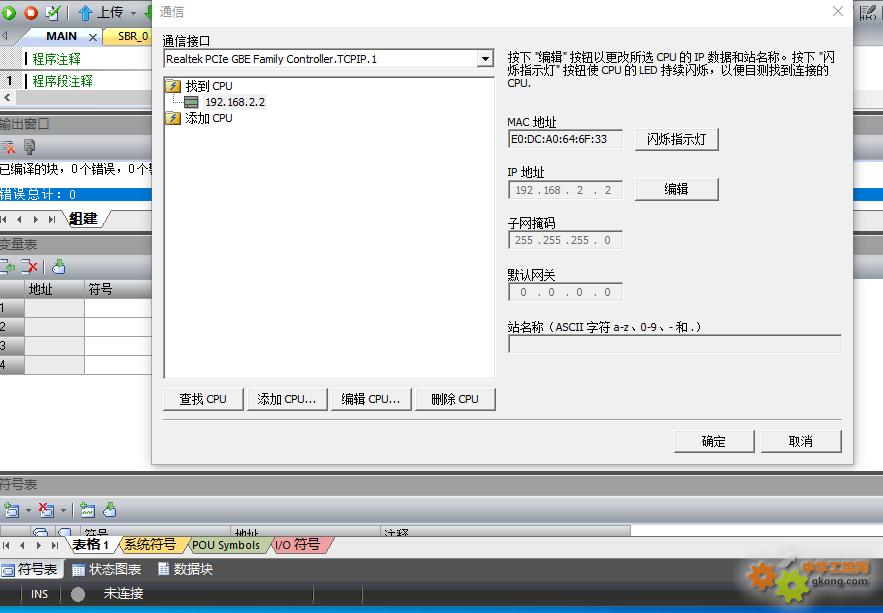Click the CPU device icon beside 192.168.2.2
Image resolution: width=883 pixels, height=613 pixels.
tap(191, 102)
